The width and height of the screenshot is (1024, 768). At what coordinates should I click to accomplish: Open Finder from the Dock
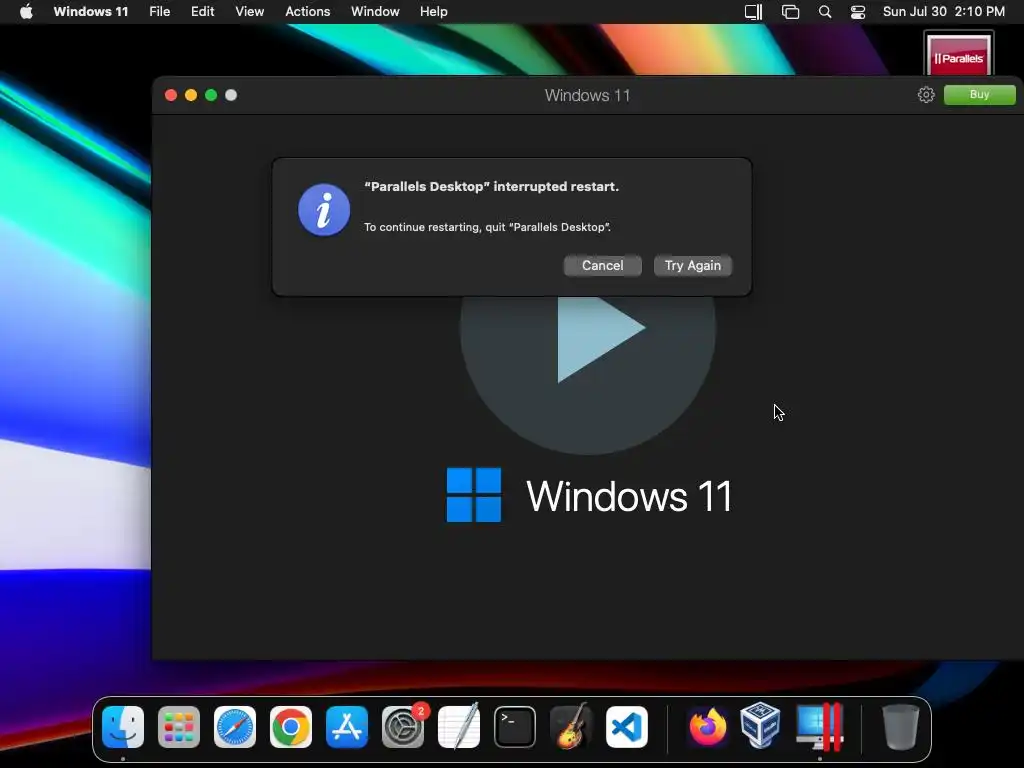[123, 727]
